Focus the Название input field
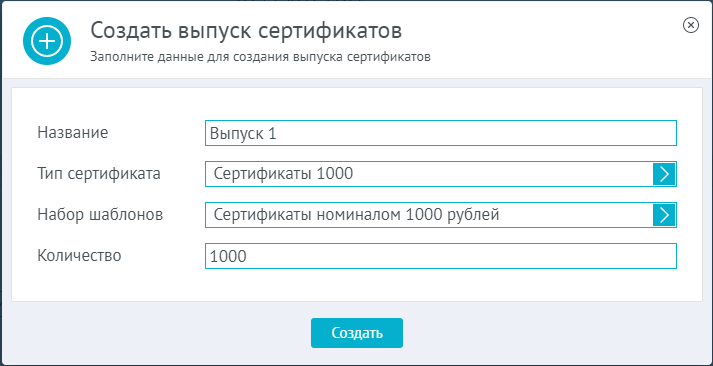The width and height of the screenshot is (713, 366). pyautogui.click(x=441, y=133)
